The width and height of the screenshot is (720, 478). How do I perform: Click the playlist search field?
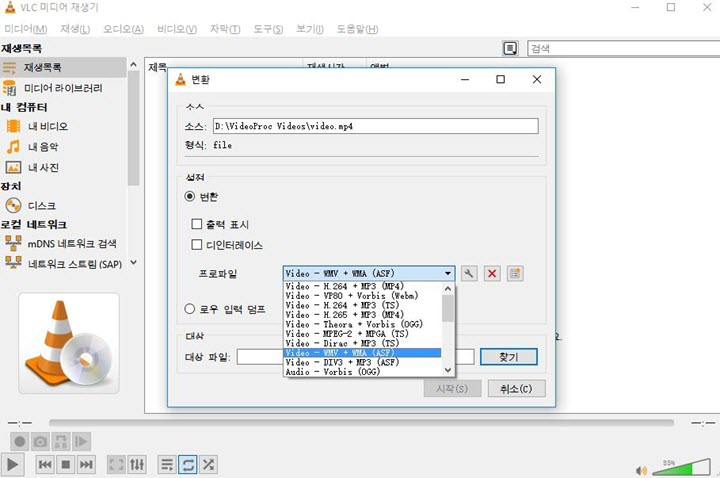pos(624,48)
